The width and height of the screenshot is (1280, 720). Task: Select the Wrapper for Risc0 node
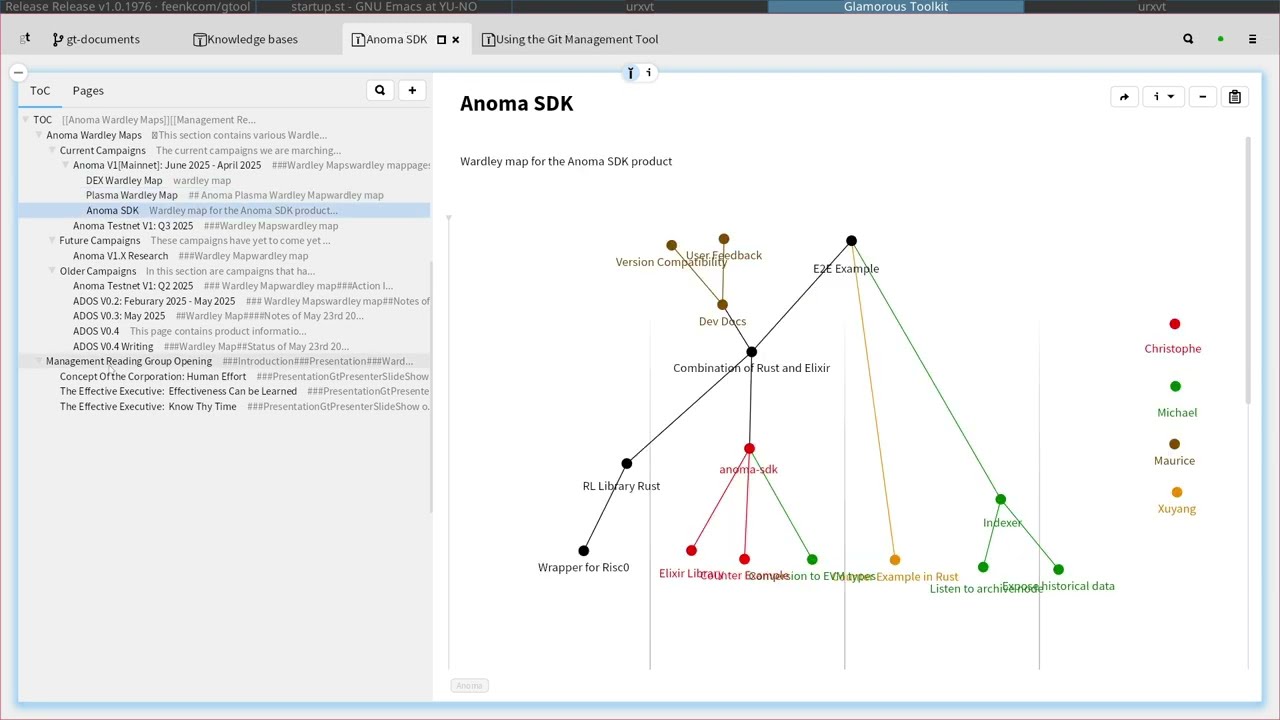click(x=584, y=551)
